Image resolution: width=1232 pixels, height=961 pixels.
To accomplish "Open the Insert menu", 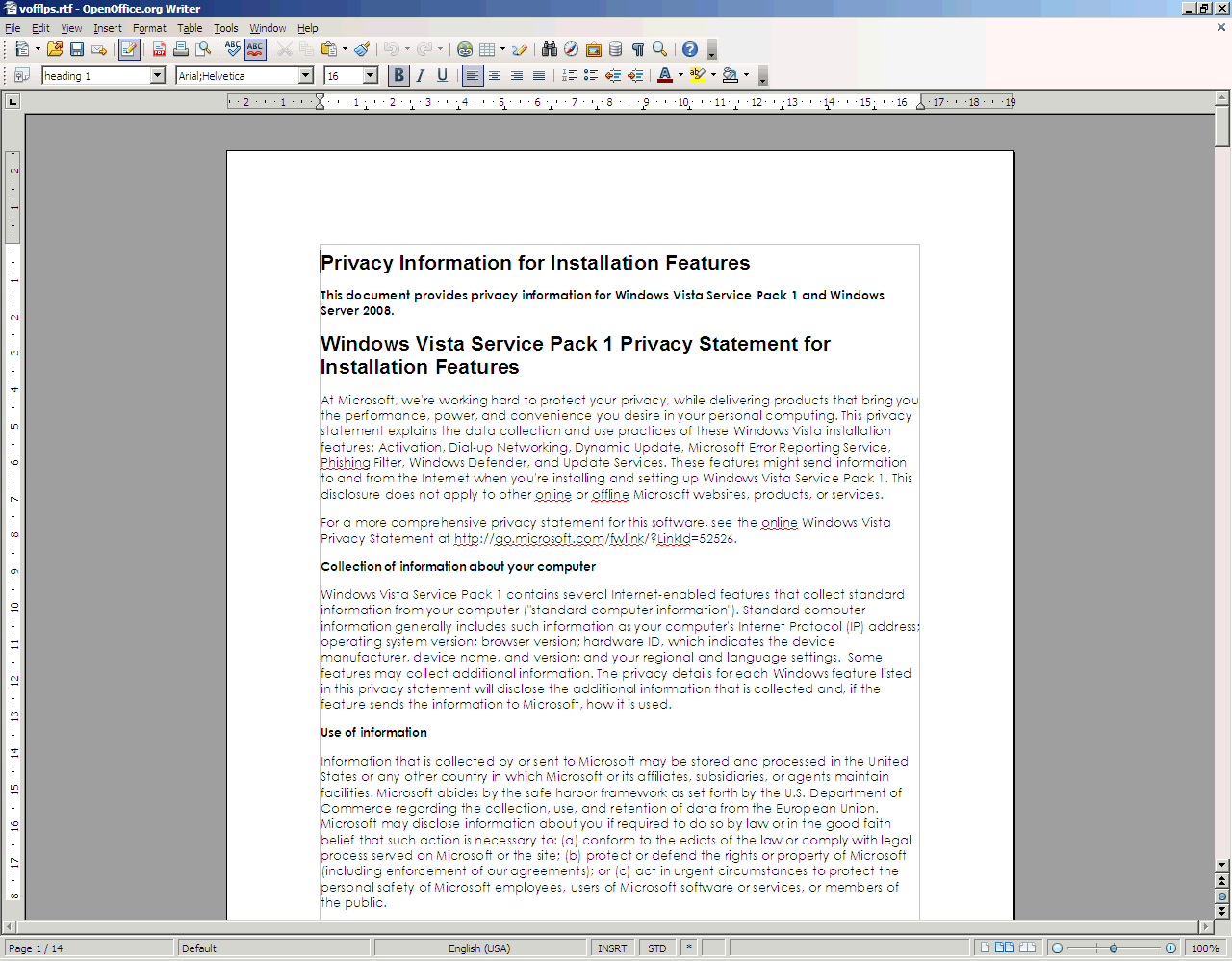I will tap(108, 28).
